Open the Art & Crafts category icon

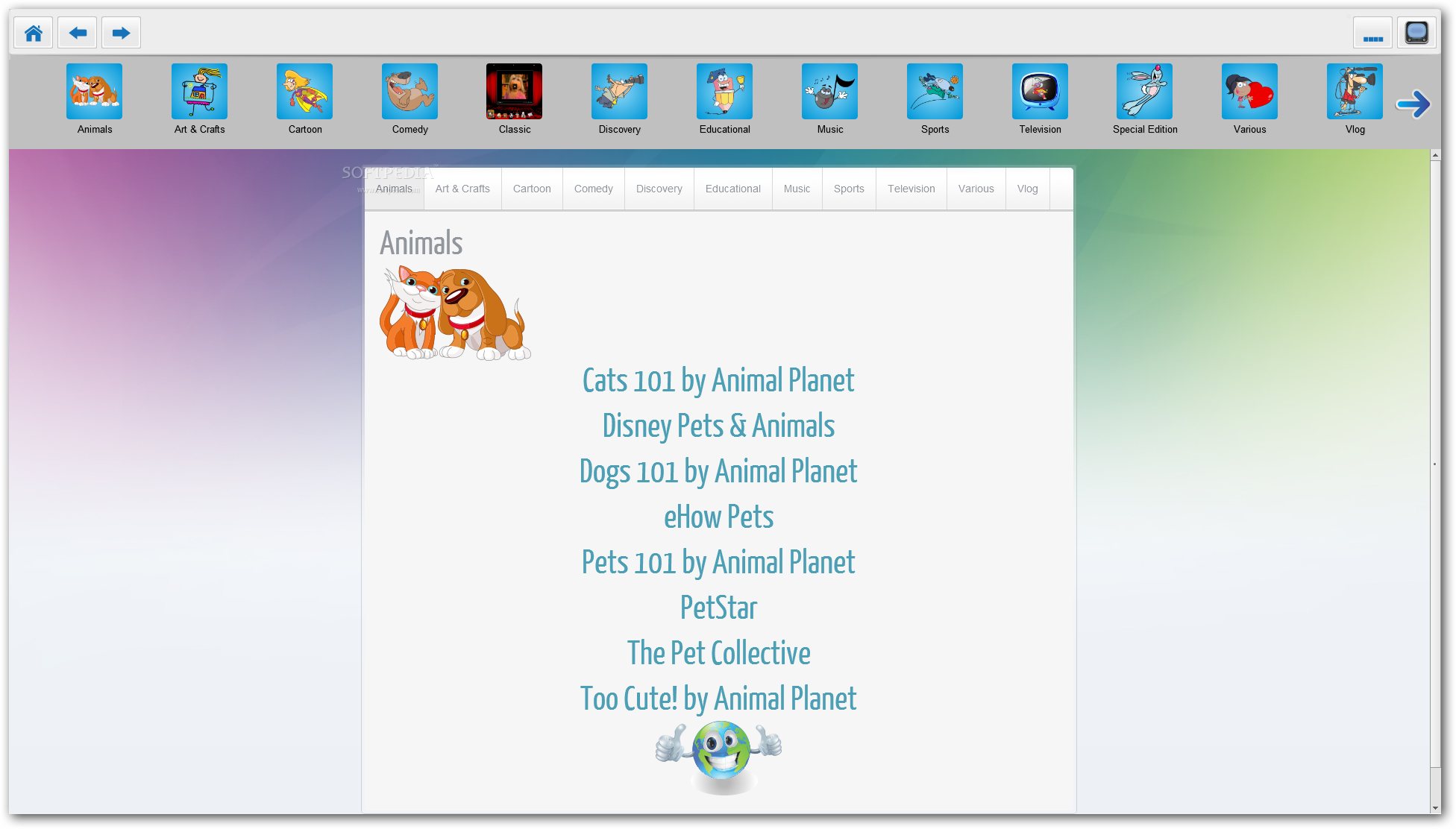(x=199, y=92)
